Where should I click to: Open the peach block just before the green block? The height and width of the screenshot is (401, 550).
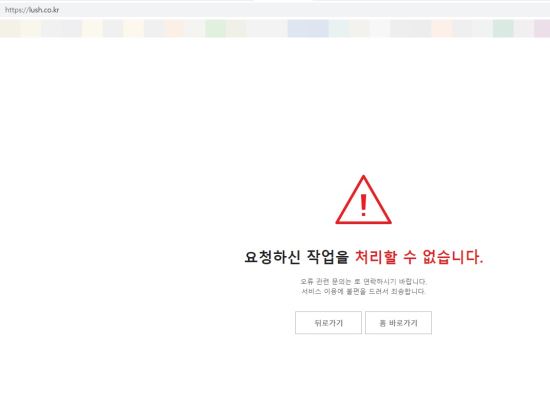(x=174, y=28)
